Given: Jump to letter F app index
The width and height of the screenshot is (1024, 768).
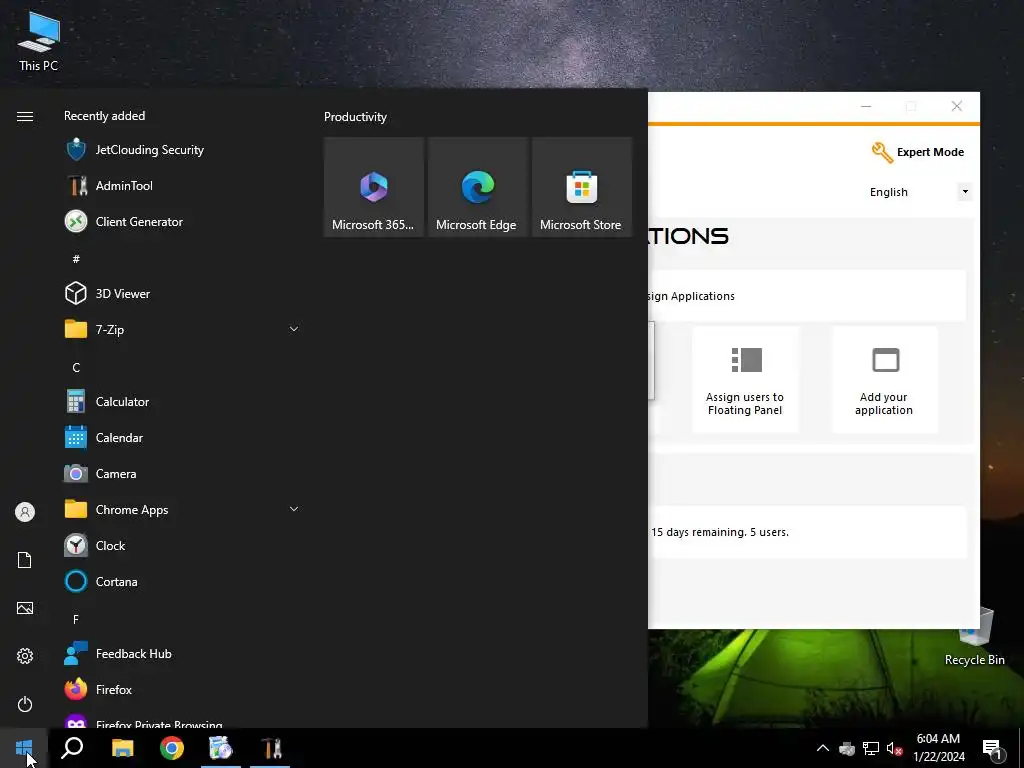Looking at the screenshot, I should (76, 619).
